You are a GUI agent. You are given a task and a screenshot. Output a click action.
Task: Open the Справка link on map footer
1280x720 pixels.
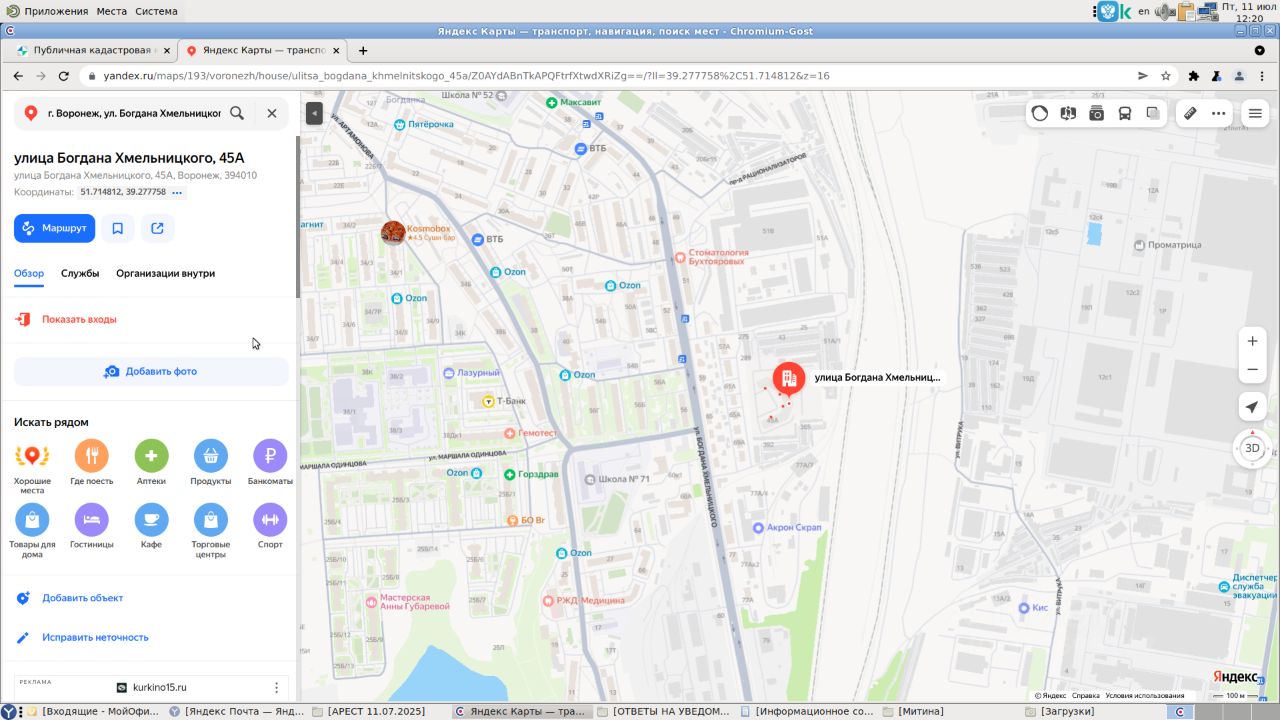click(1085, 696)
